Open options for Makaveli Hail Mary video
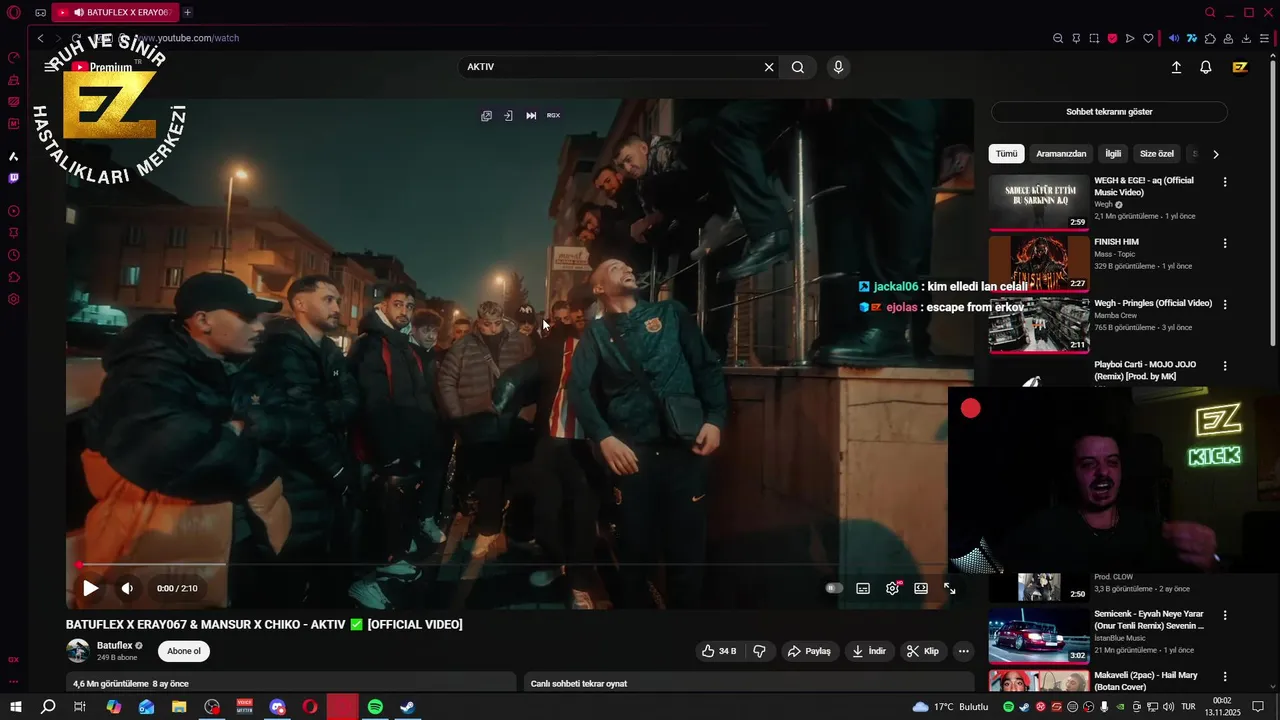 (x=1225, y=677)
